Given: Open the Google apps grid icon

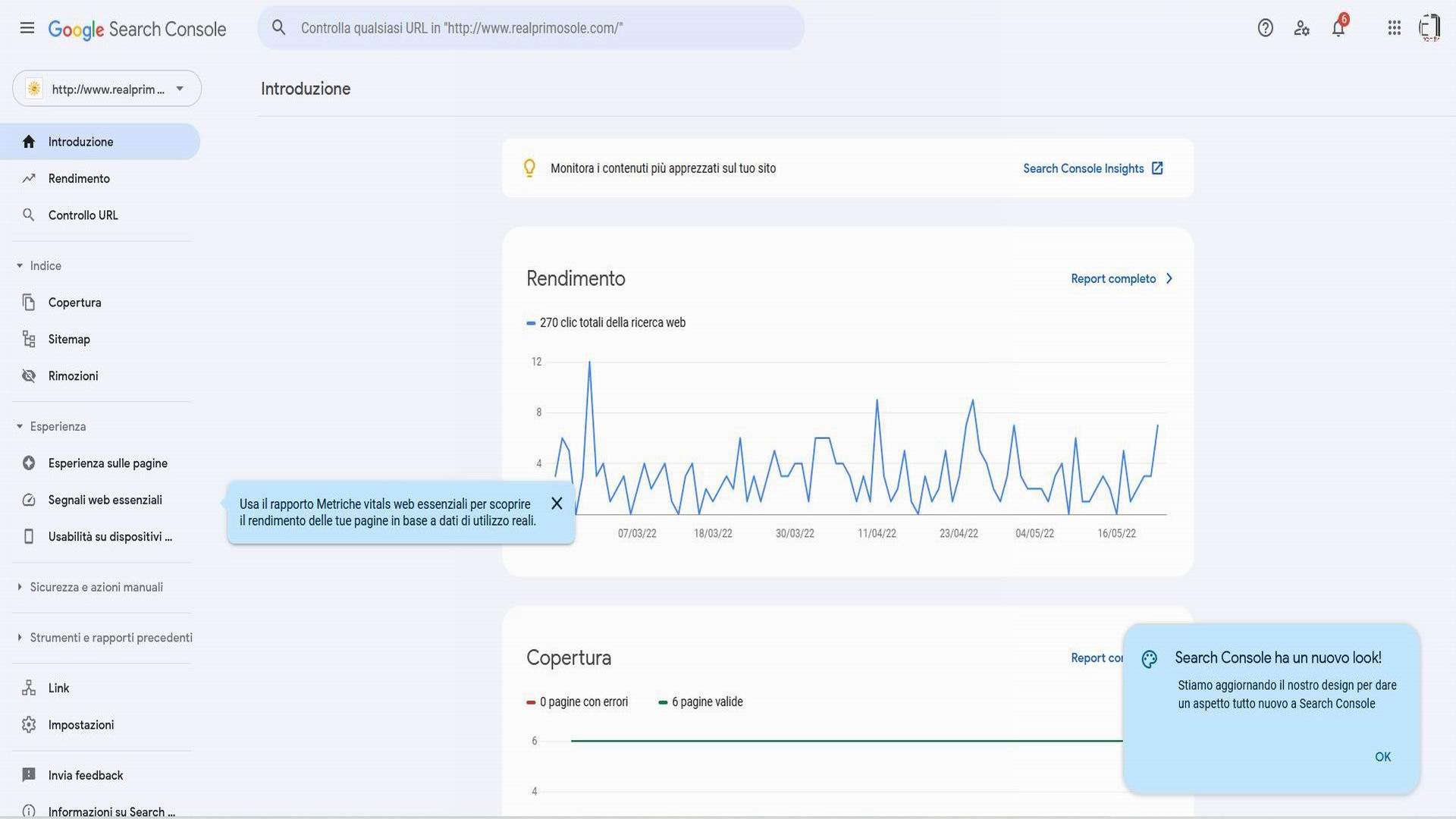Looking at the screenshot, I should pos(1394,28).
